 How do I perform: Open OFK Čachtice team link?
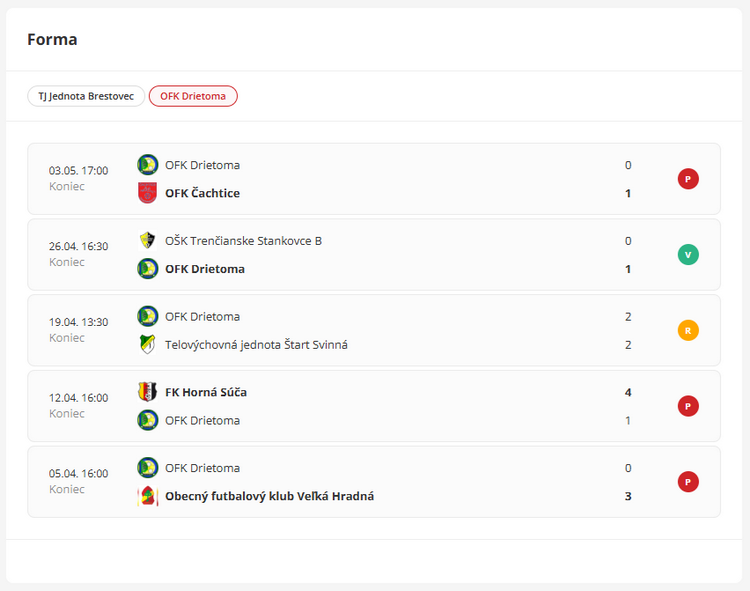(x=202, y=193)
